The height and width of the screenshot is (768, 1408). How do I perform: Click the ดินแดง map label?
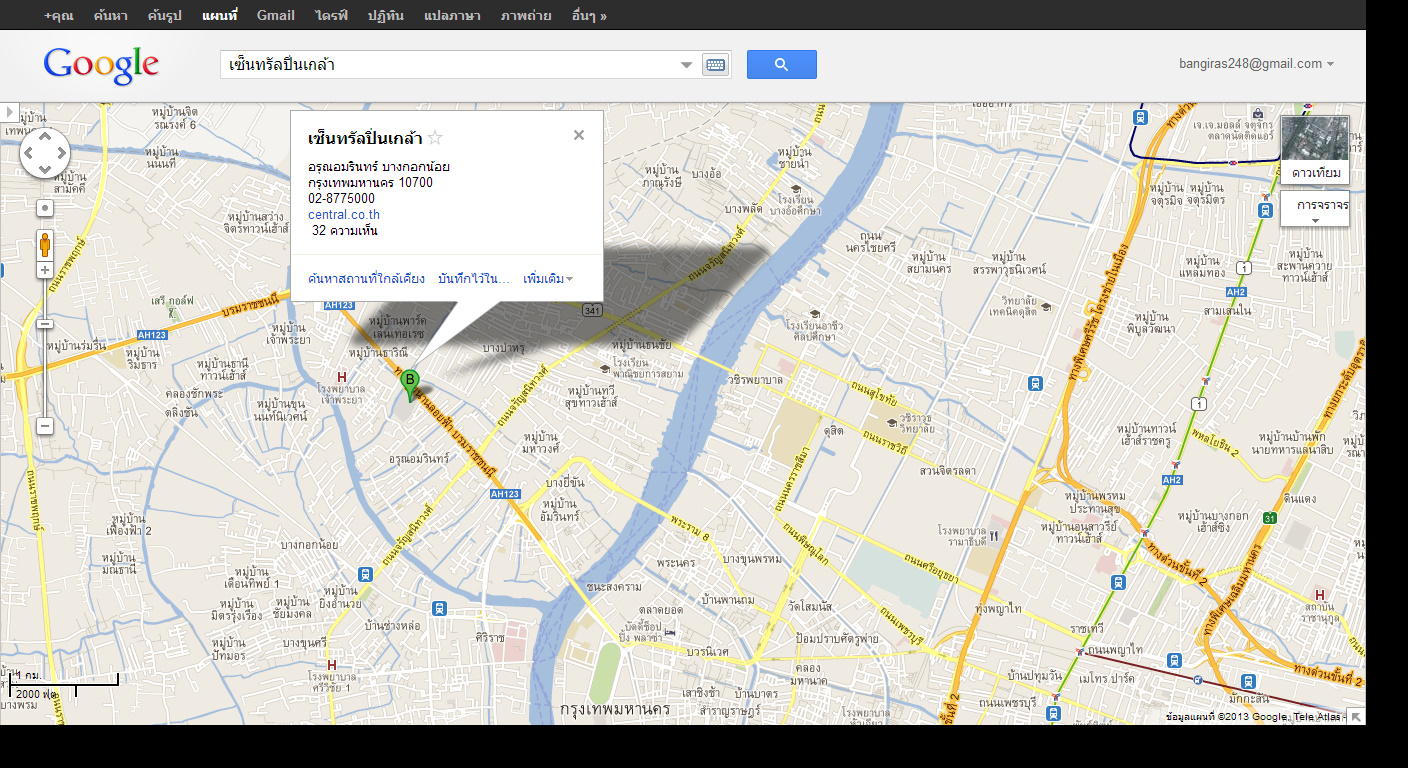[x=1299, y=498]
